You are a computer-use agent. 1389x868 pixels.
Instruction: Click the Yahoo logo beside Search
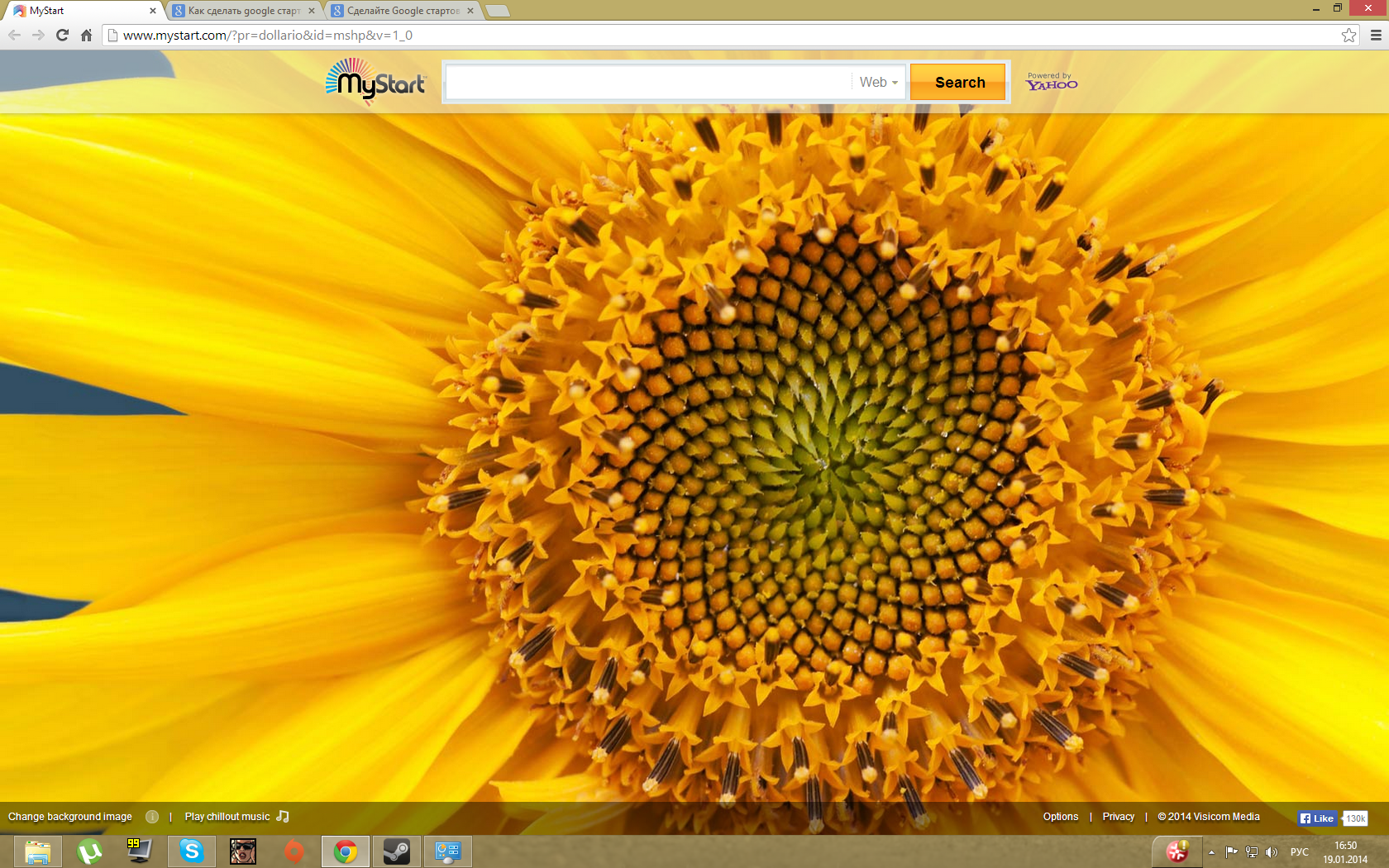[x=1052, y=81]
